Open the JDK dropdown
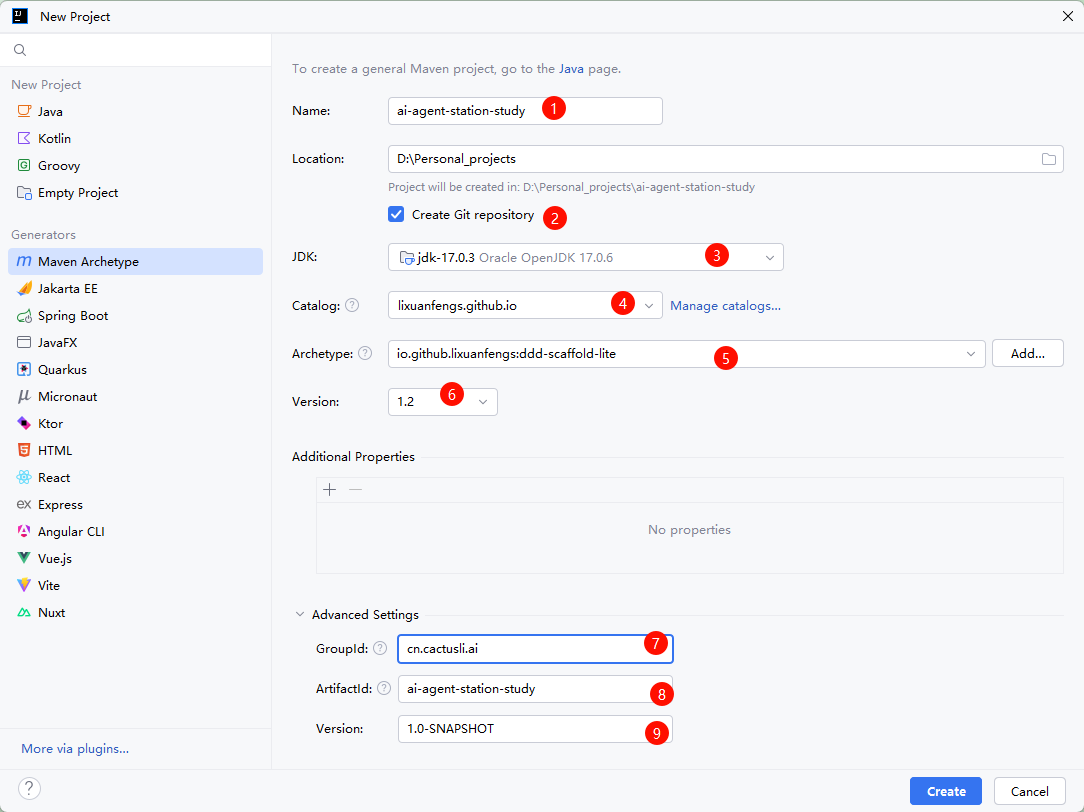This screenshot has width=1084, height=812. 769,258
